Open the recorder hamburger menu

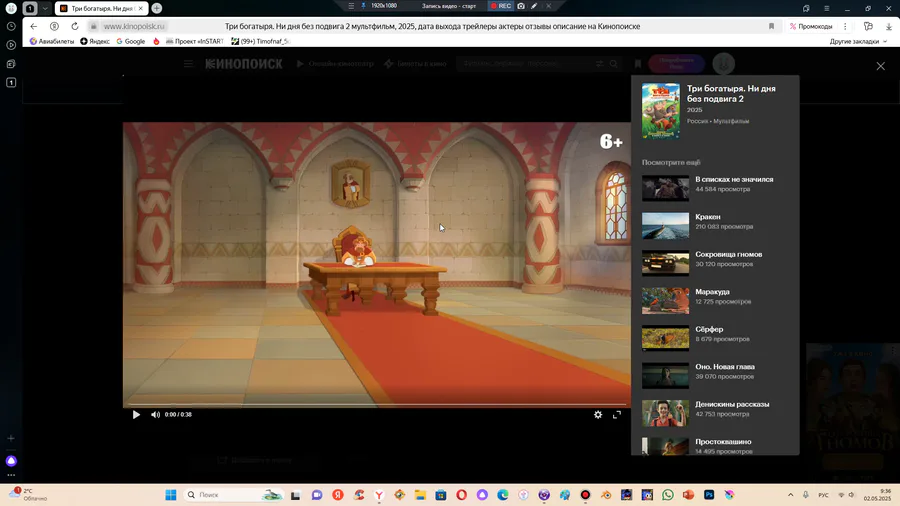351,6
